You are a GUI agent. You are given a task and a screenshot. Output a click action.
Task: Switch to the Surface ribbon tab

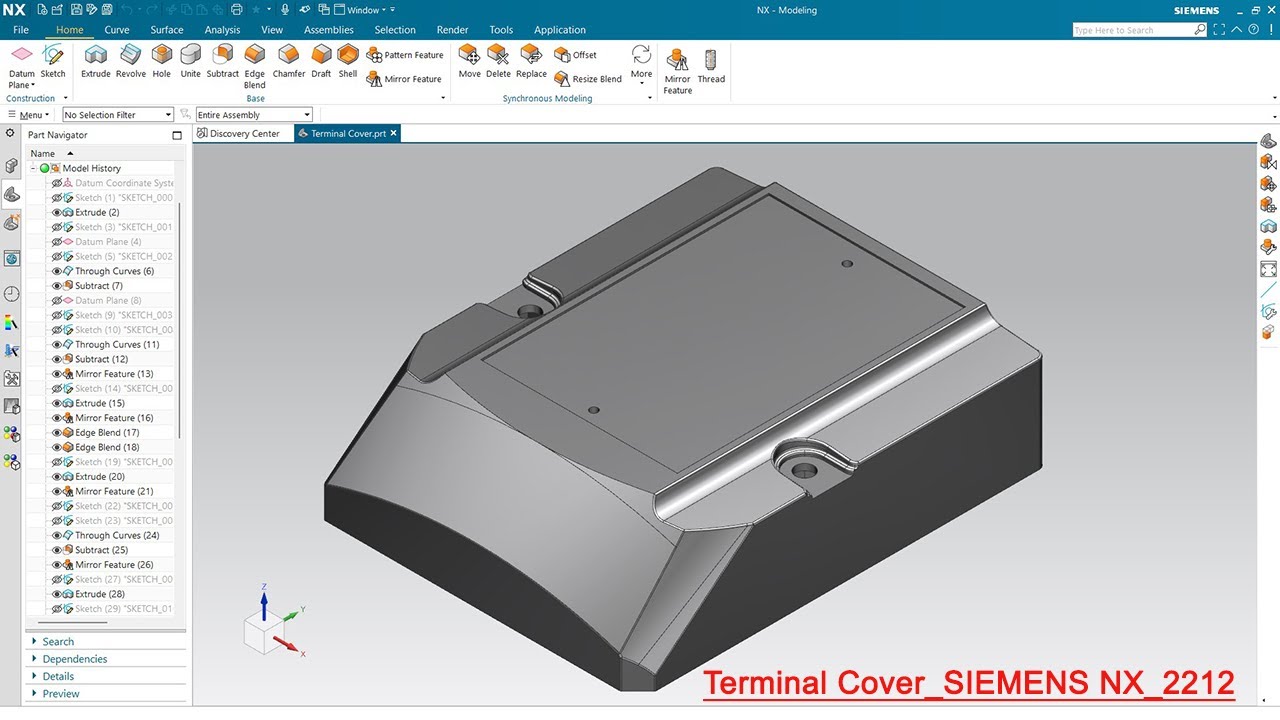(167, 30)
